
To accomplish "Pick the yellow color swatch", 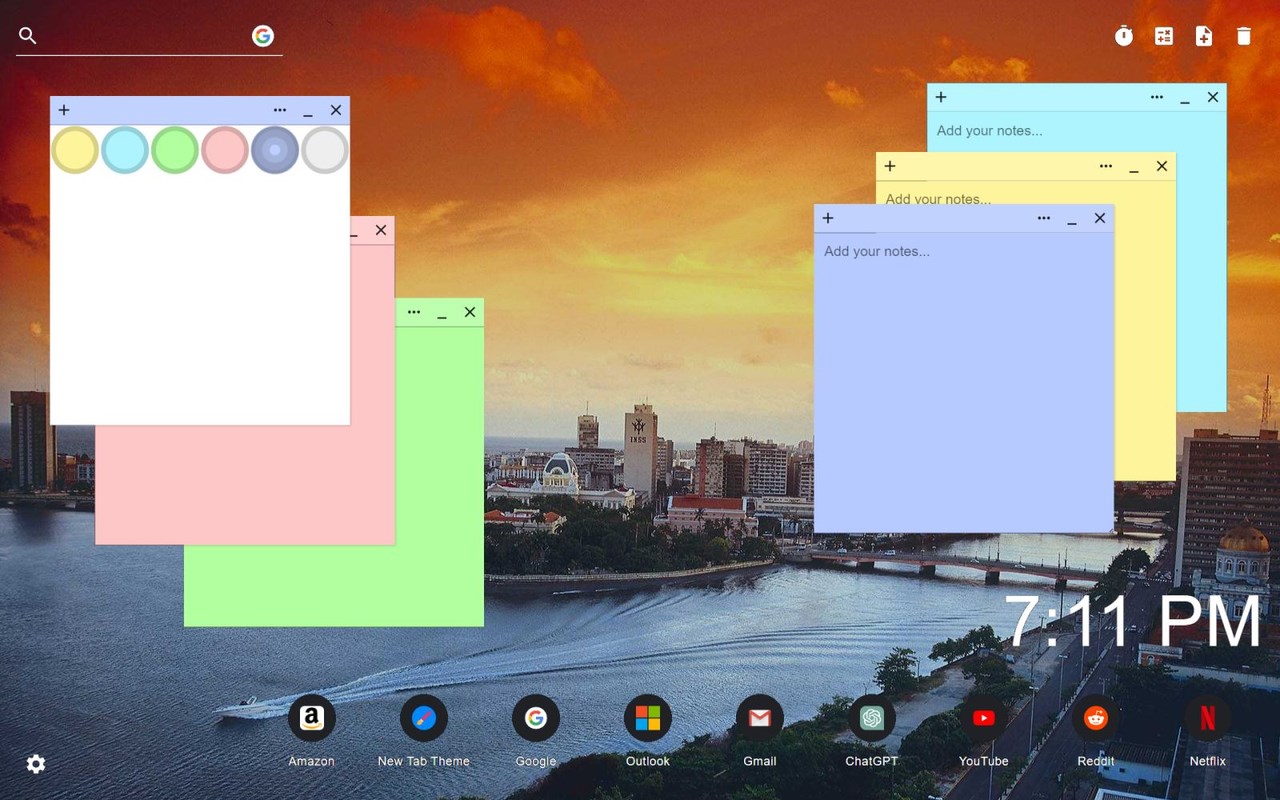I will tap(75, 150).
